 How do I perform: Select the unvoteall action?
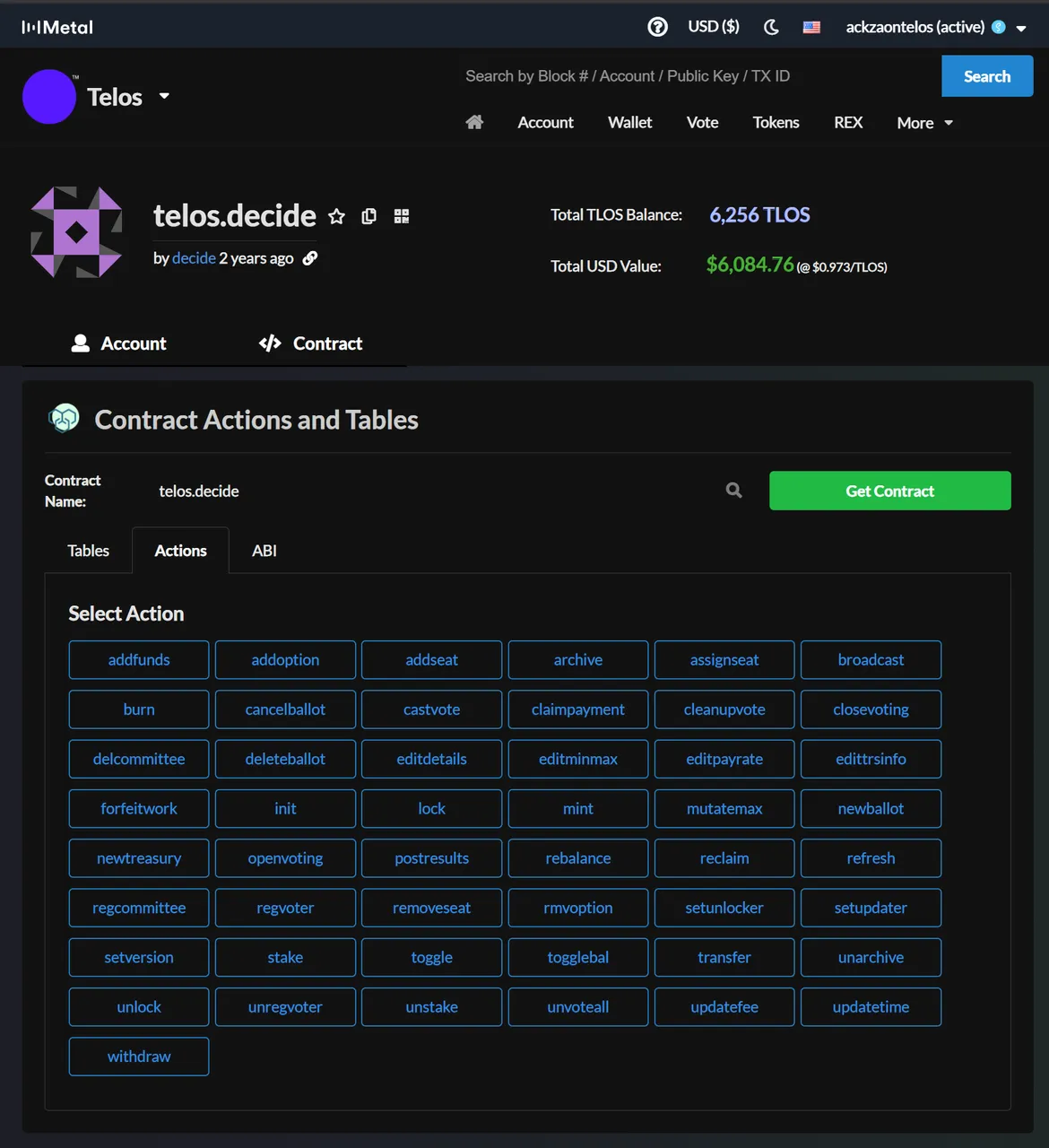578,1007
